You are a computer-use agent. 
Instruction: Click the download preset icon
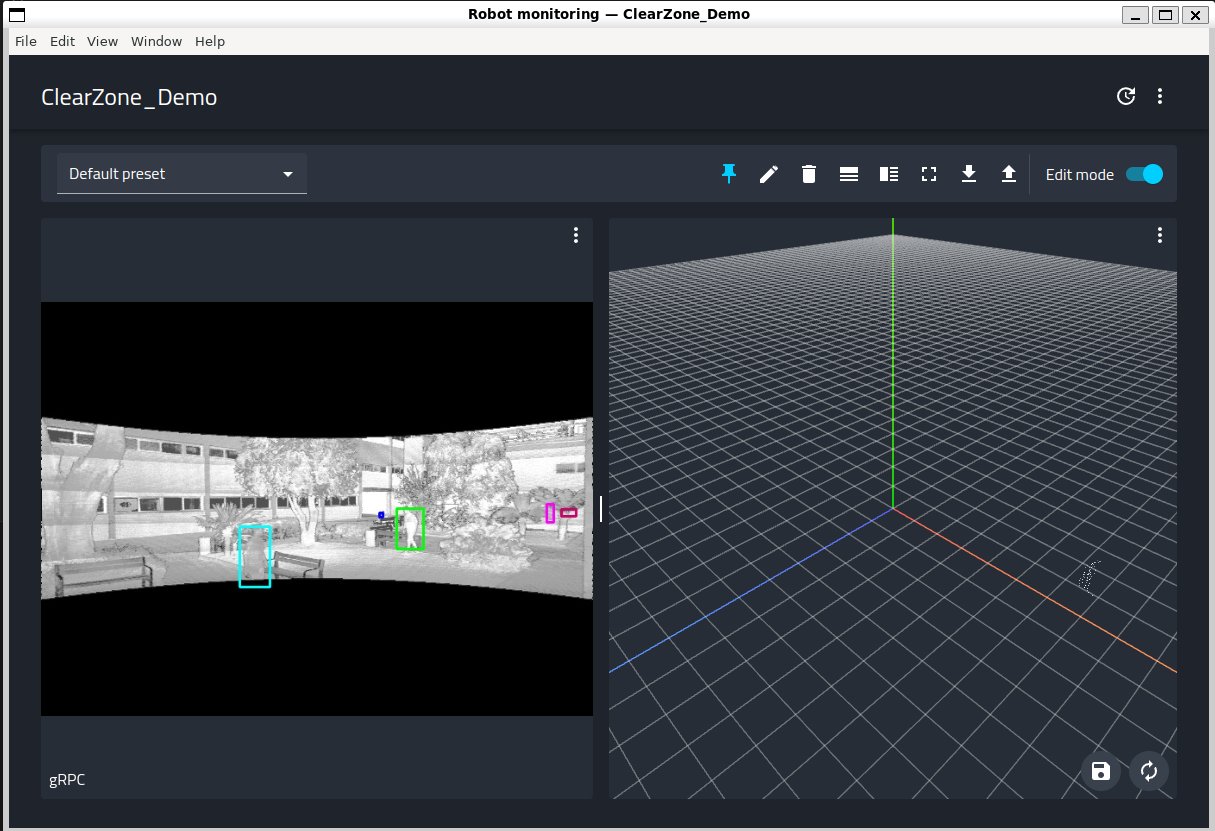point(969,174)
